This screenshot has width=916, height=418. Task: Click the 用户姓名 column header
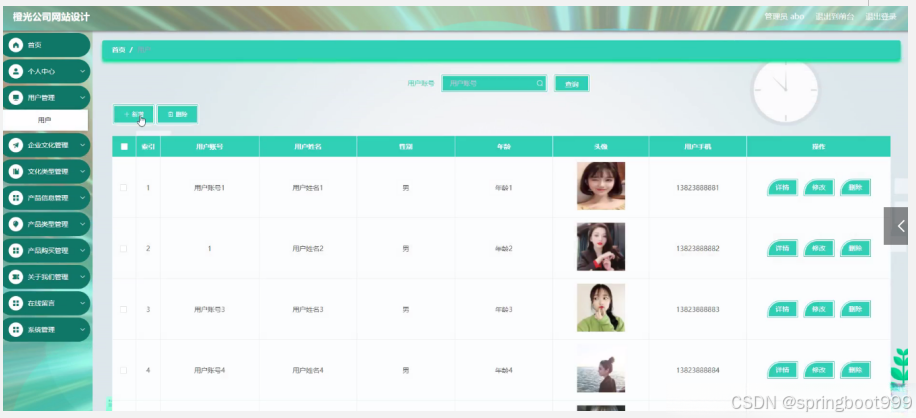click(307, 147)
